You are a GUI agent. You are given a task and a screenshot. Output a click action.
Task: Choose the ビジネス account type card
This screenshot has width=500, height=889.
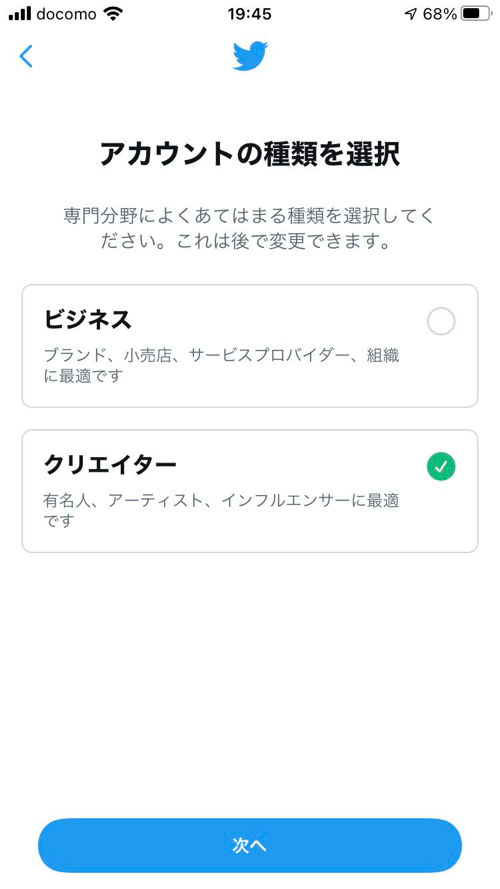pyautogui.click(x=250, y=346)
